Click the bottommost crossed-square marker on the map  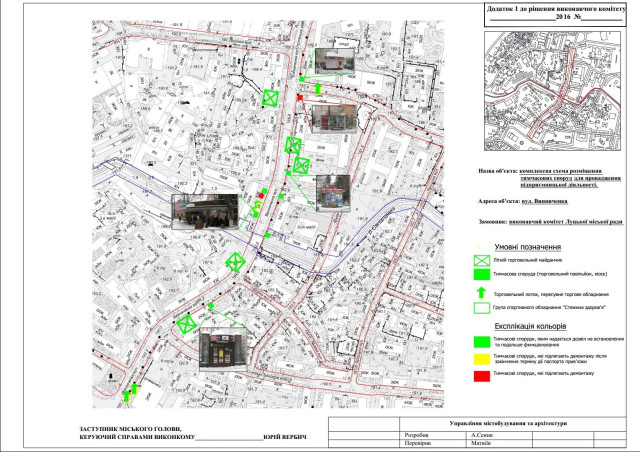pyautogui.click(x=186, y=323)
